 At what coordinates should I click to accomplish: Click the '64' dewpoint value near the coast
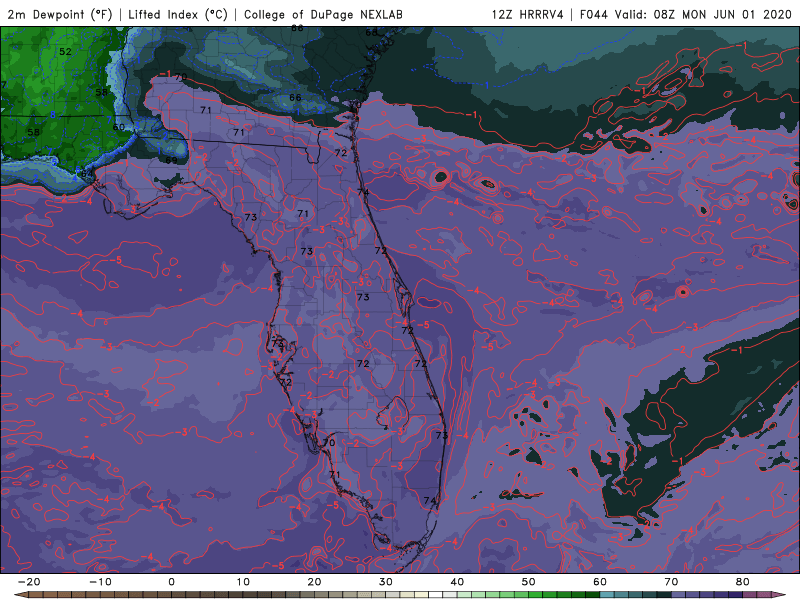tap(87, 174)
